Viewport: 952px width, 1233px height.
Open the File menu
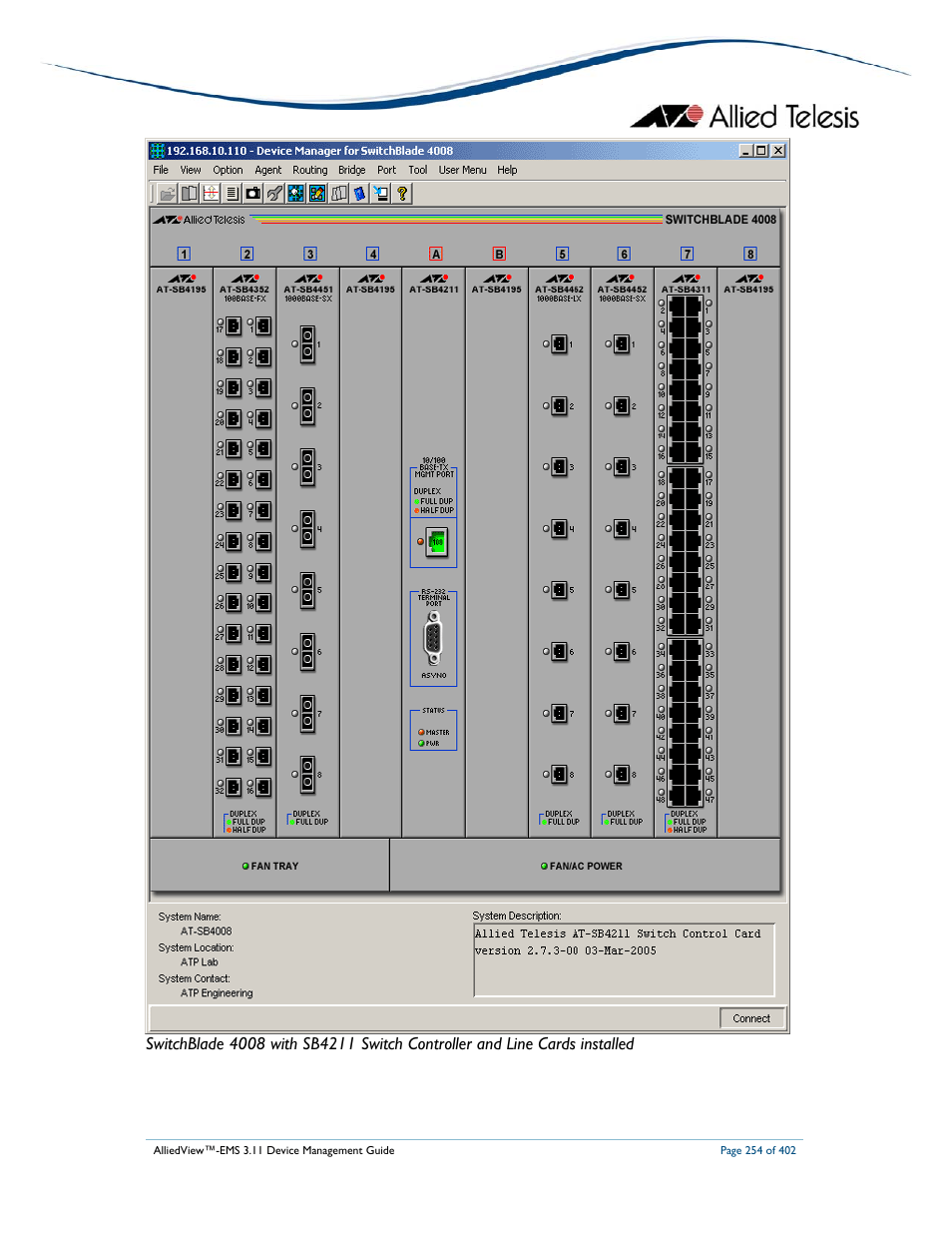tap(161, 170)
